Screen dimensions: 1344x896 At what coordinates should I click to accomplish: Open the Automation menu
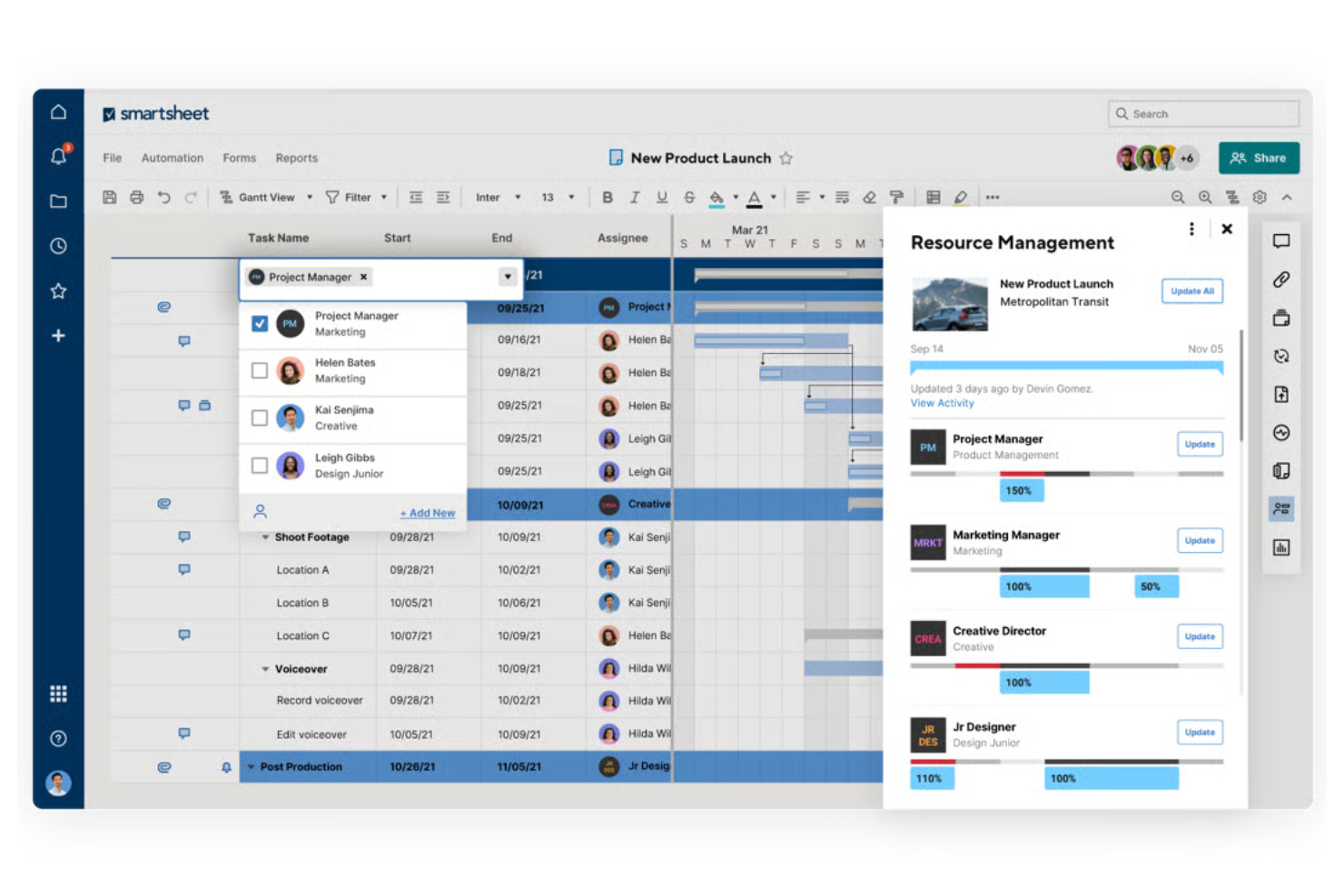pos(172,158)
